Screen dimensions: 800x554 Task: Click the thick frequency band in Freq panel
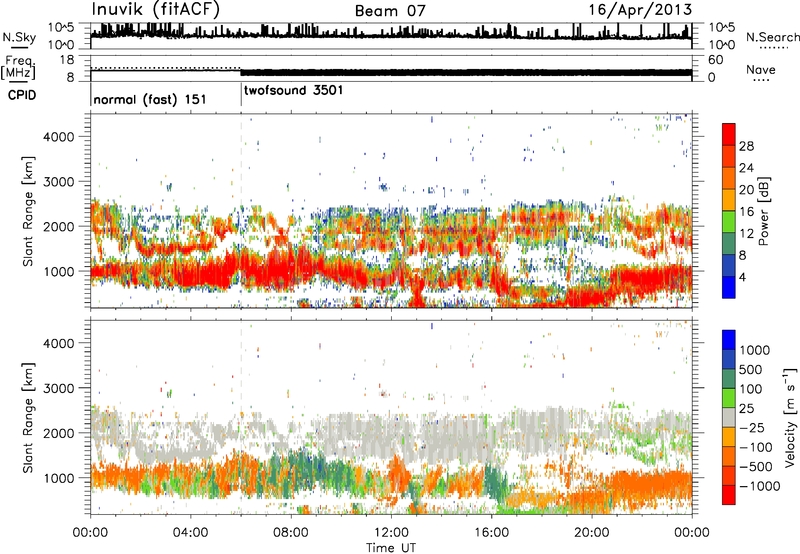(x=466, y=72)
